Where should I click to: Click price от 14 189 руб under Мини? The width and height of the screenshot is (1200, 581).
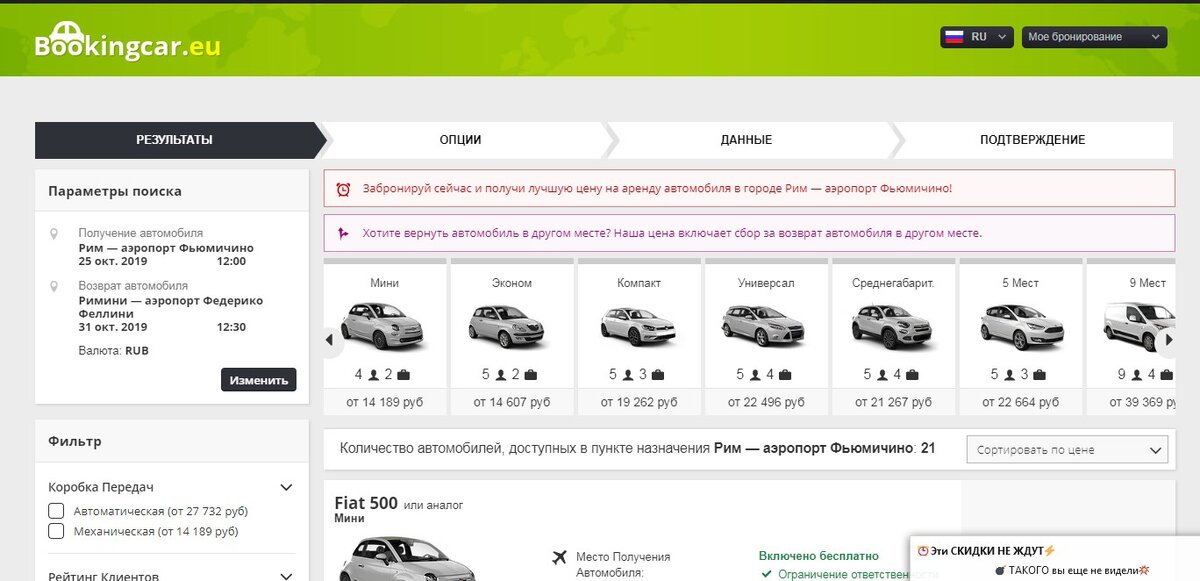[385, 402]
